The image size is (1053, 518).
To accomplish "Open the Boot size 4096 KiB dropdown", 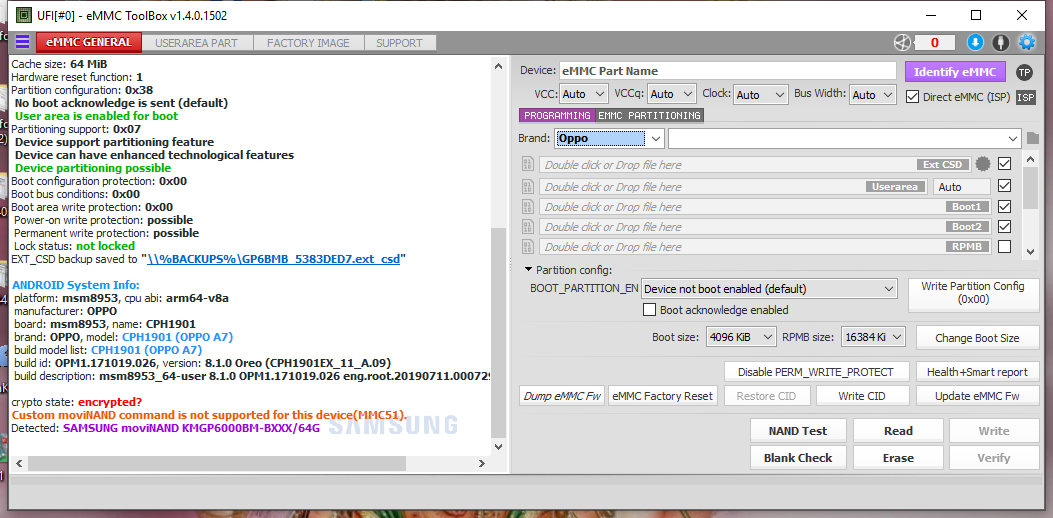I will [x=741, y=337].
